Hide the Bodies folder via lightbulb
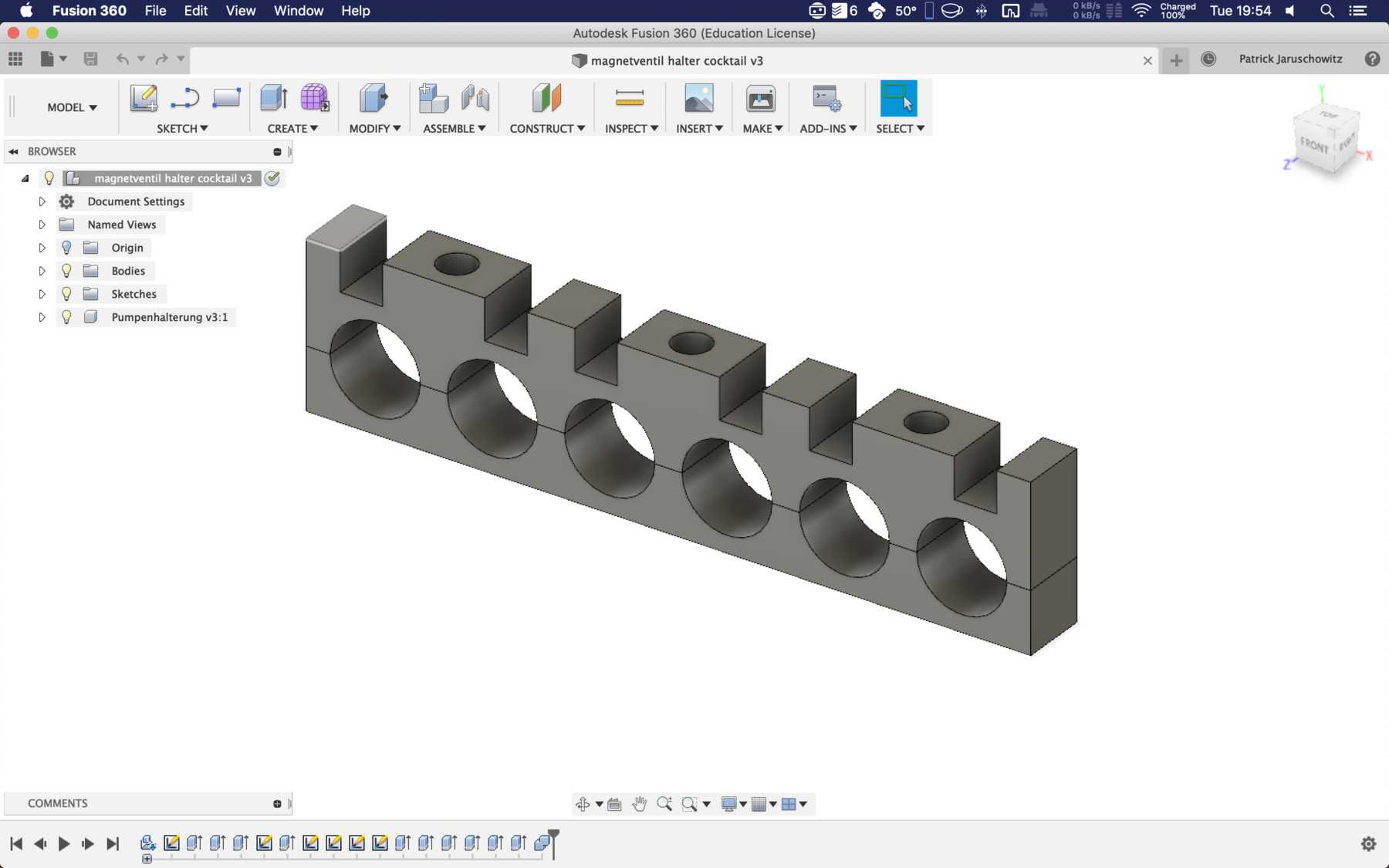The image size is (1389, 868). point(66,271)
